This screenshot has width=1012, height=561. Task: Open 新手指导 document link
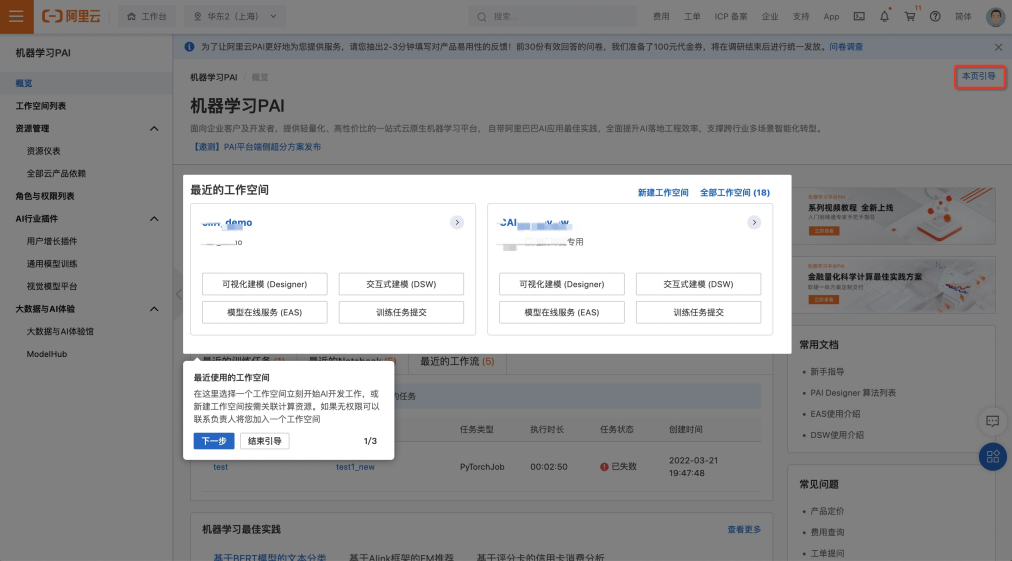pos(827,372)
